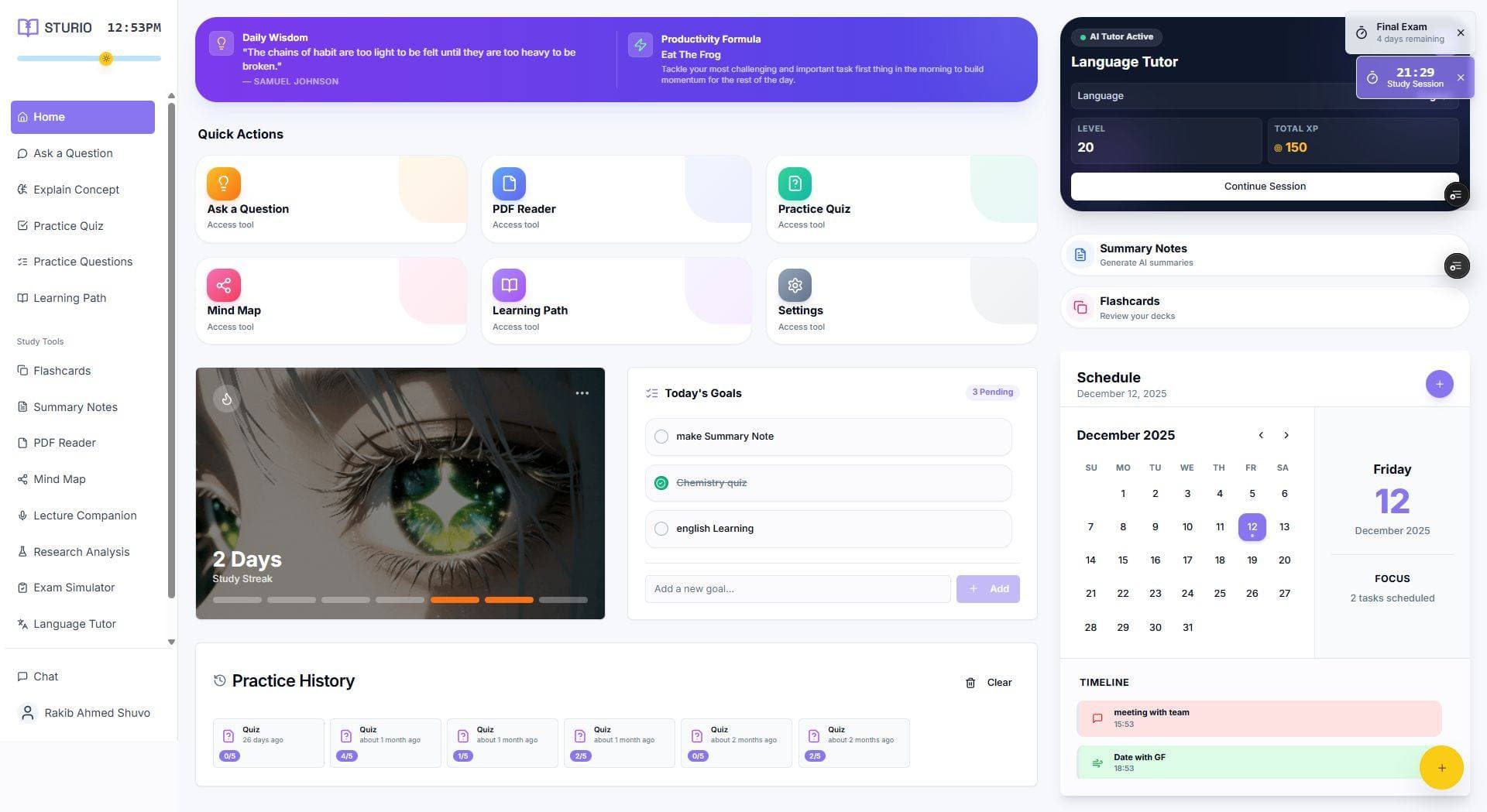This screenshot has height=812, width=1487.
Task: Open the Practice Quiz quick action
Action: (901, 198)
